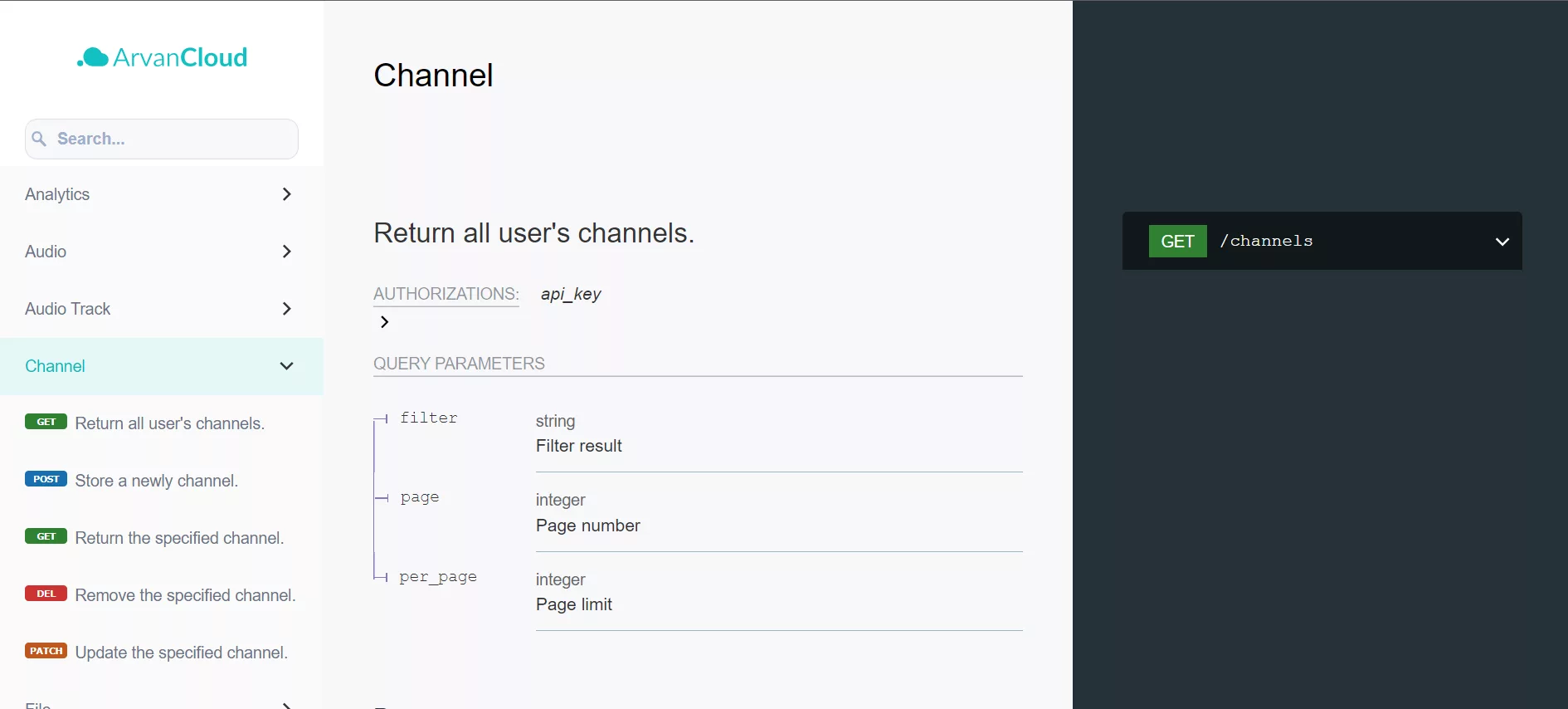Expand the Audio Track section chevron
This screenshot has height=709, width=1568.
[286, 309]
